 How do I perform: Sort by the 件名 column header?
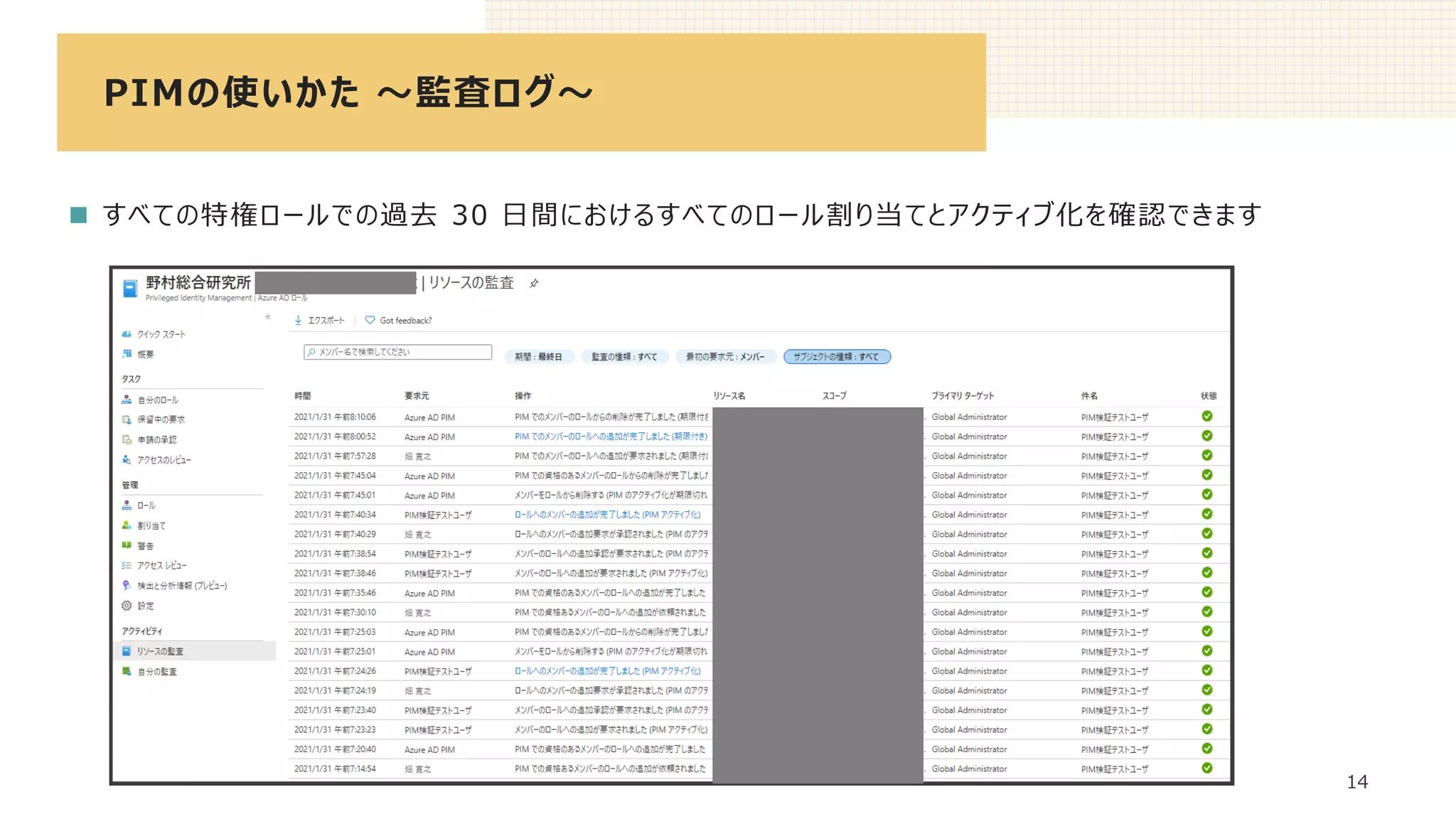(x=1089, y=396)
